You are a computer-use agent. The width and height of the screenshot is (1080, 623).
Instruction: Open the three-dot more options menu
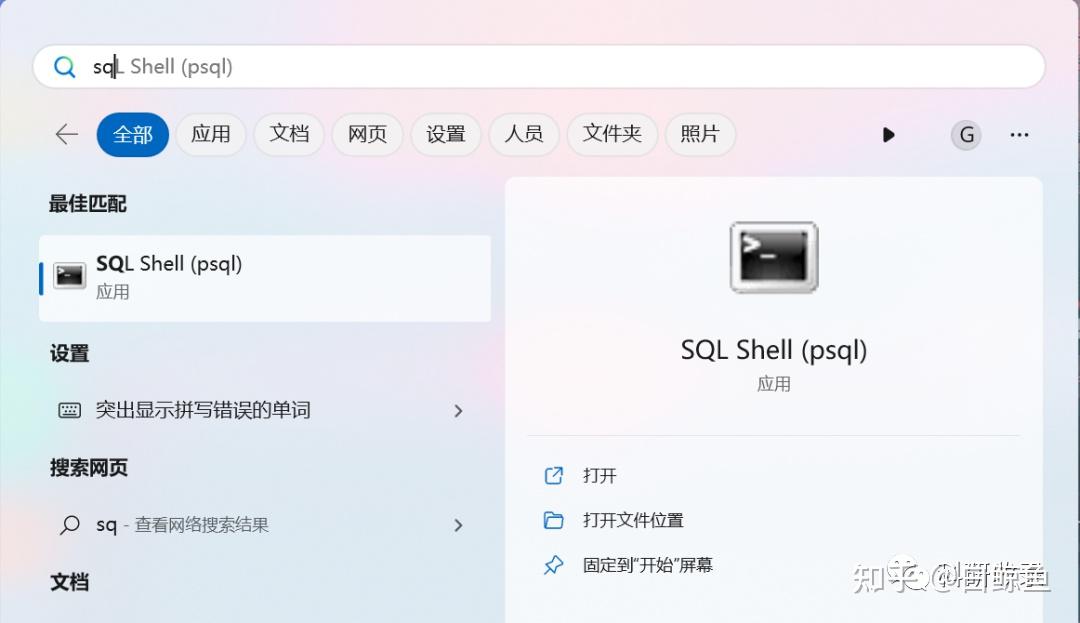(1019, 134)
